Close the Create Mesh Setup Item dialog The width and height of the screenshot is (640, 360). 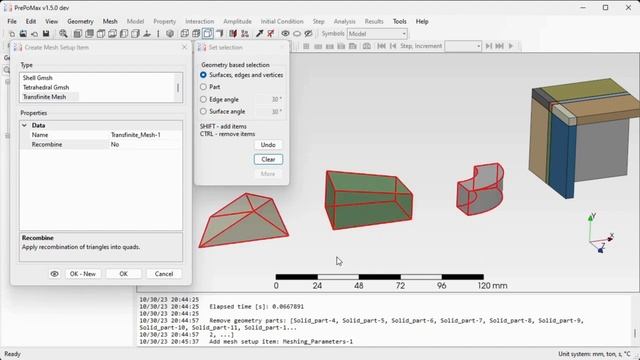[x=184, y=47]
